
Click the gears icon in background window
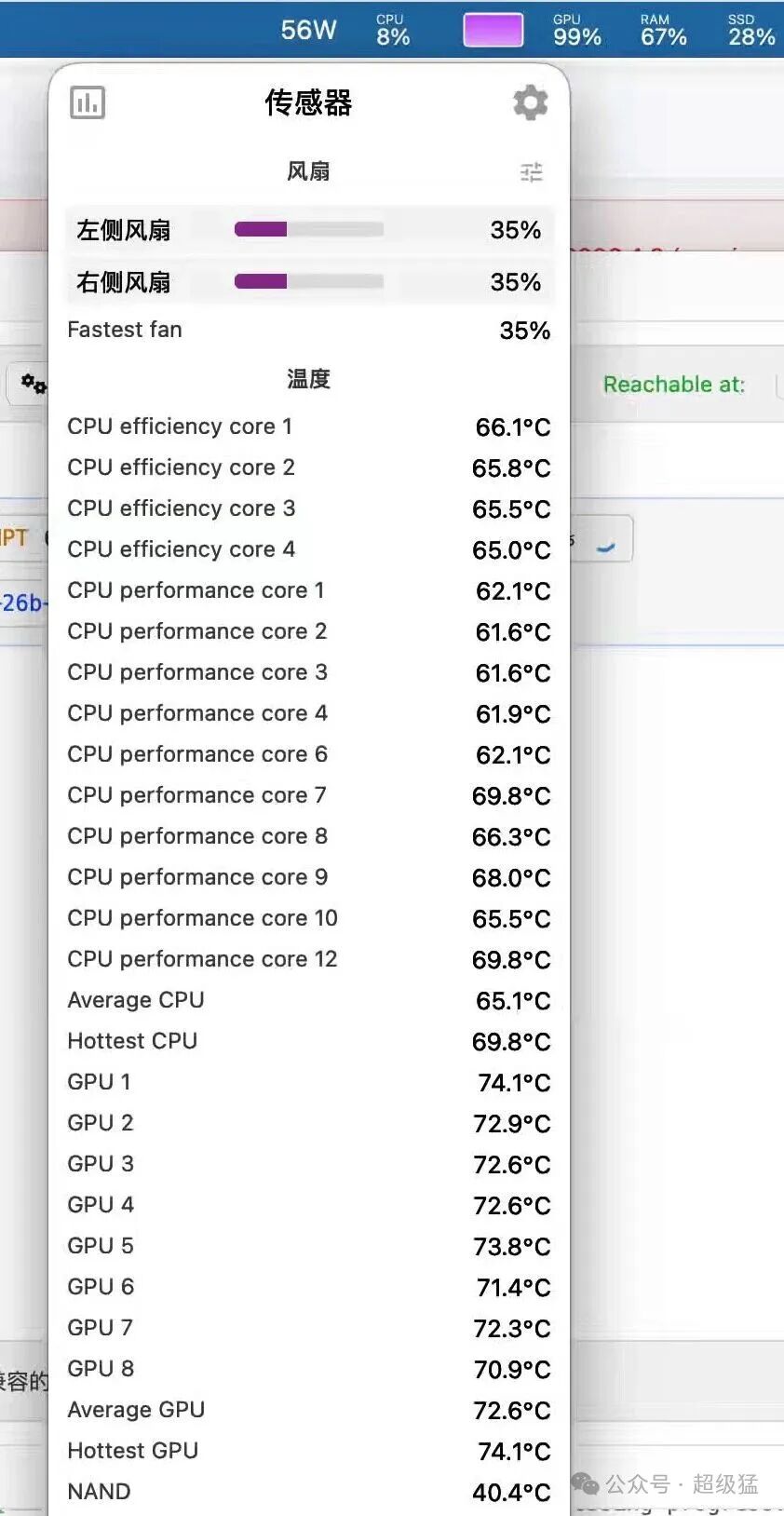coord(34,384)
